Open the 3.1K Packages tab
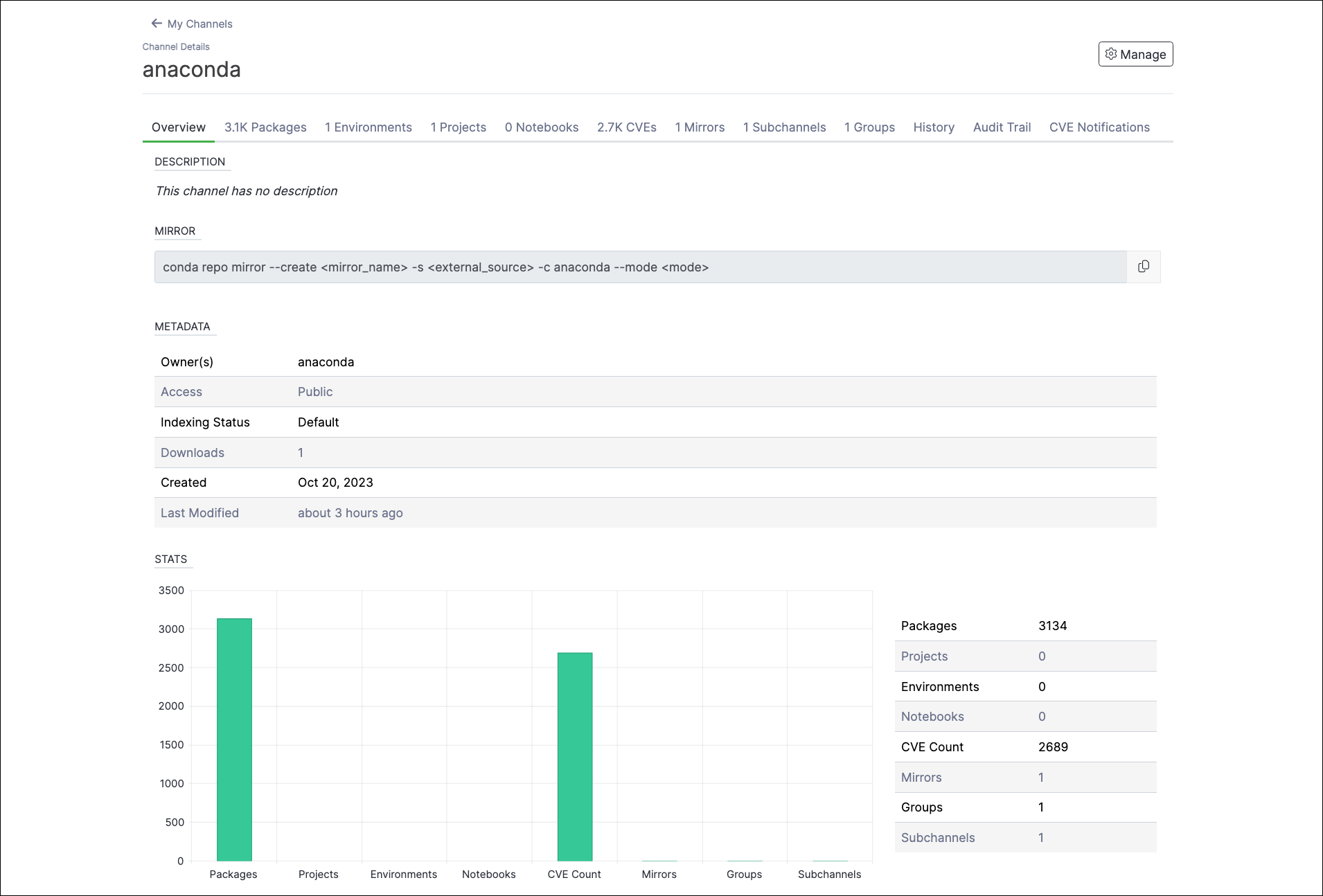 [x=265, y=127]
